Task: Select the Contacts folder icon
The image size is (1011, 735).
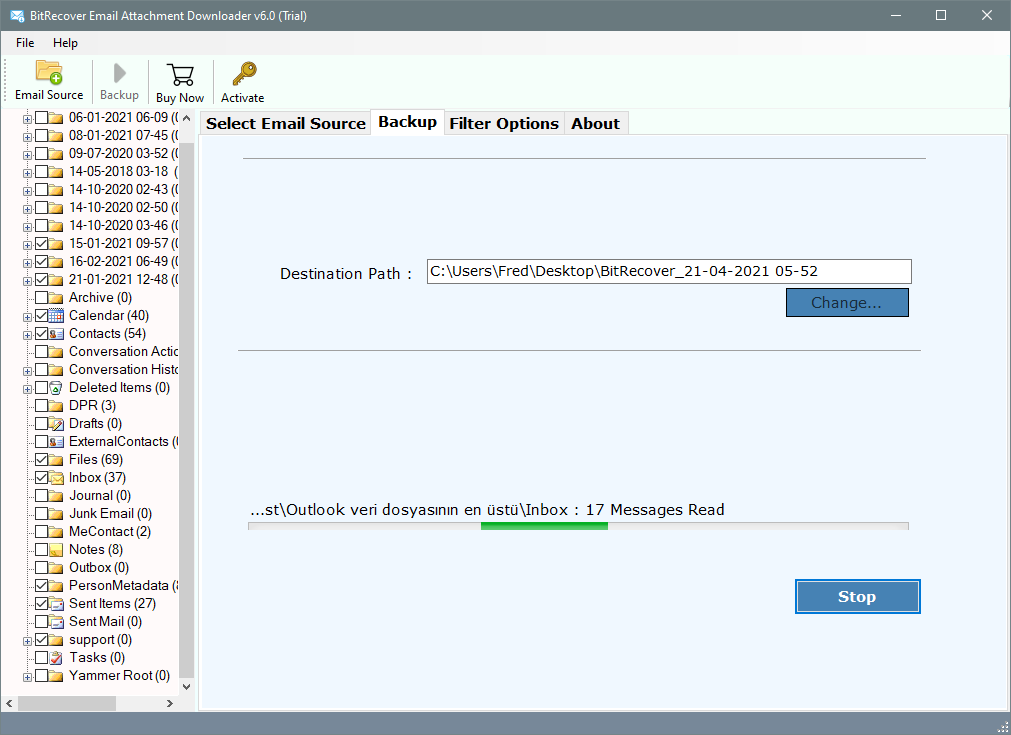Action: click(57, 333)
